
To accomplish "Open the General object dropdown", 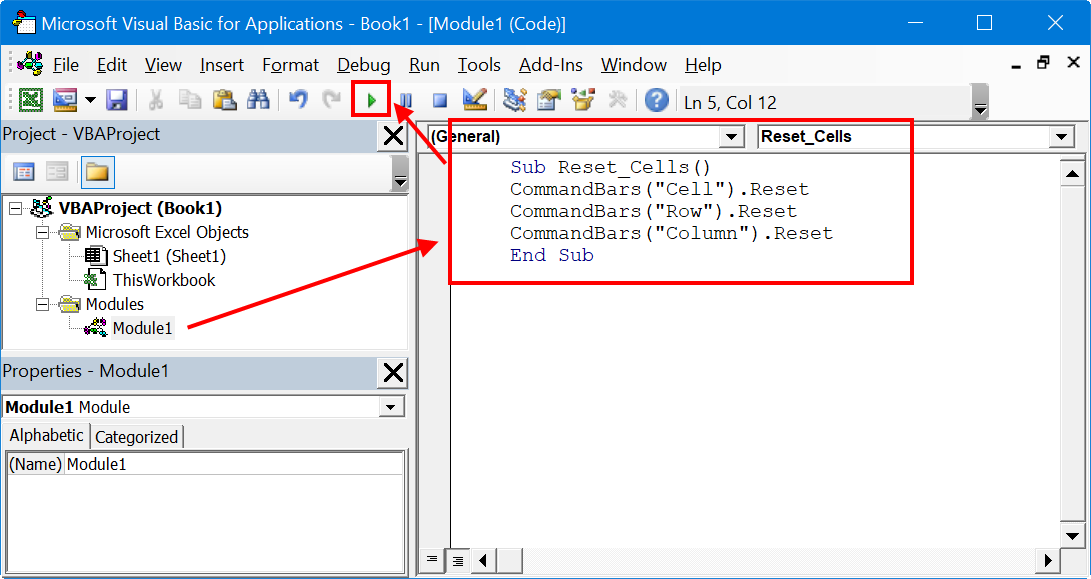I will pyautogui.click(x=732, y=136).
